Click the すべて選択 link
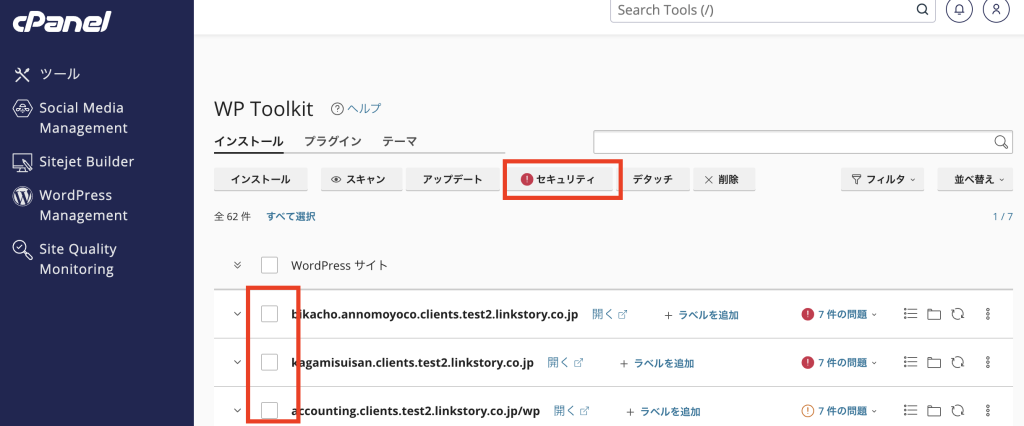 (x=291, y=216)
